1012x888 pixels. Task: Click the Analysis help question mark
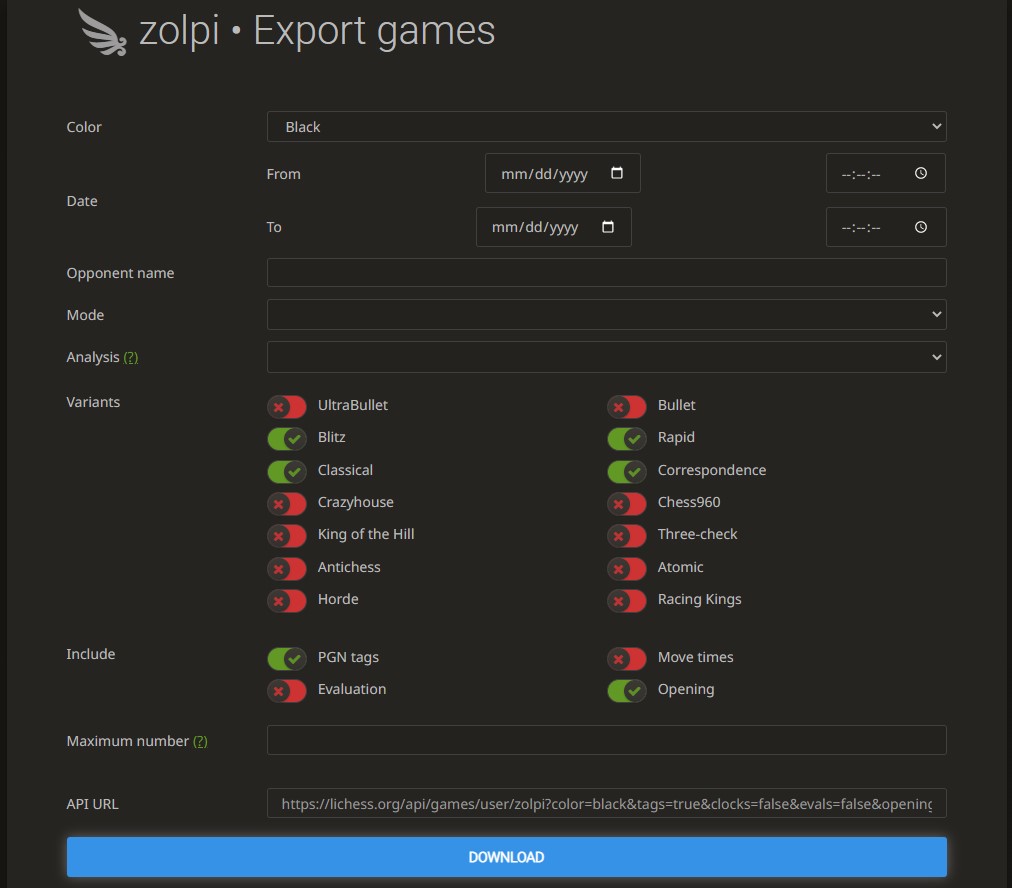131,358
